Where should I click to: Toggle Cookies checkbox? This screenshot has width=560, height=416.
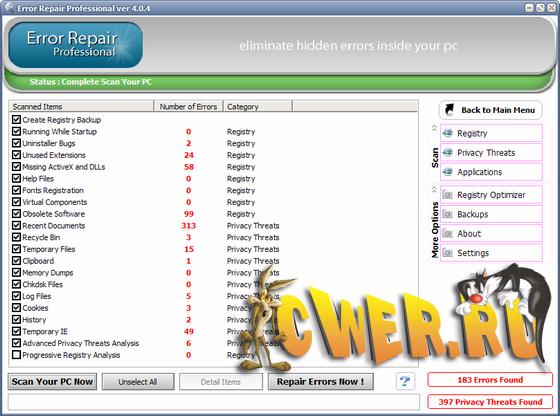(16, 308)
